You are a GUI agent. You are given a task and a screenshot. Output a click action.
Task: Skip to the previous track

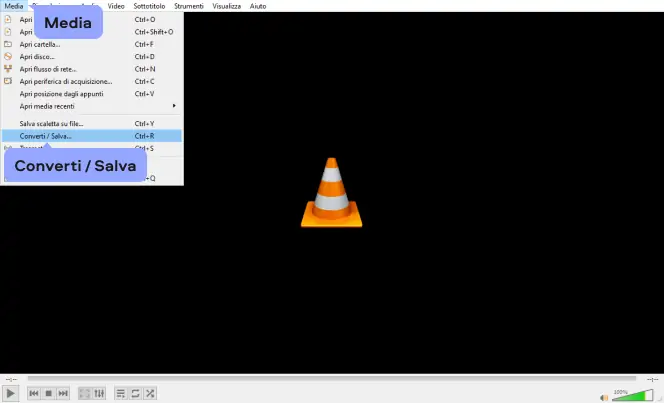pos(34,393)
